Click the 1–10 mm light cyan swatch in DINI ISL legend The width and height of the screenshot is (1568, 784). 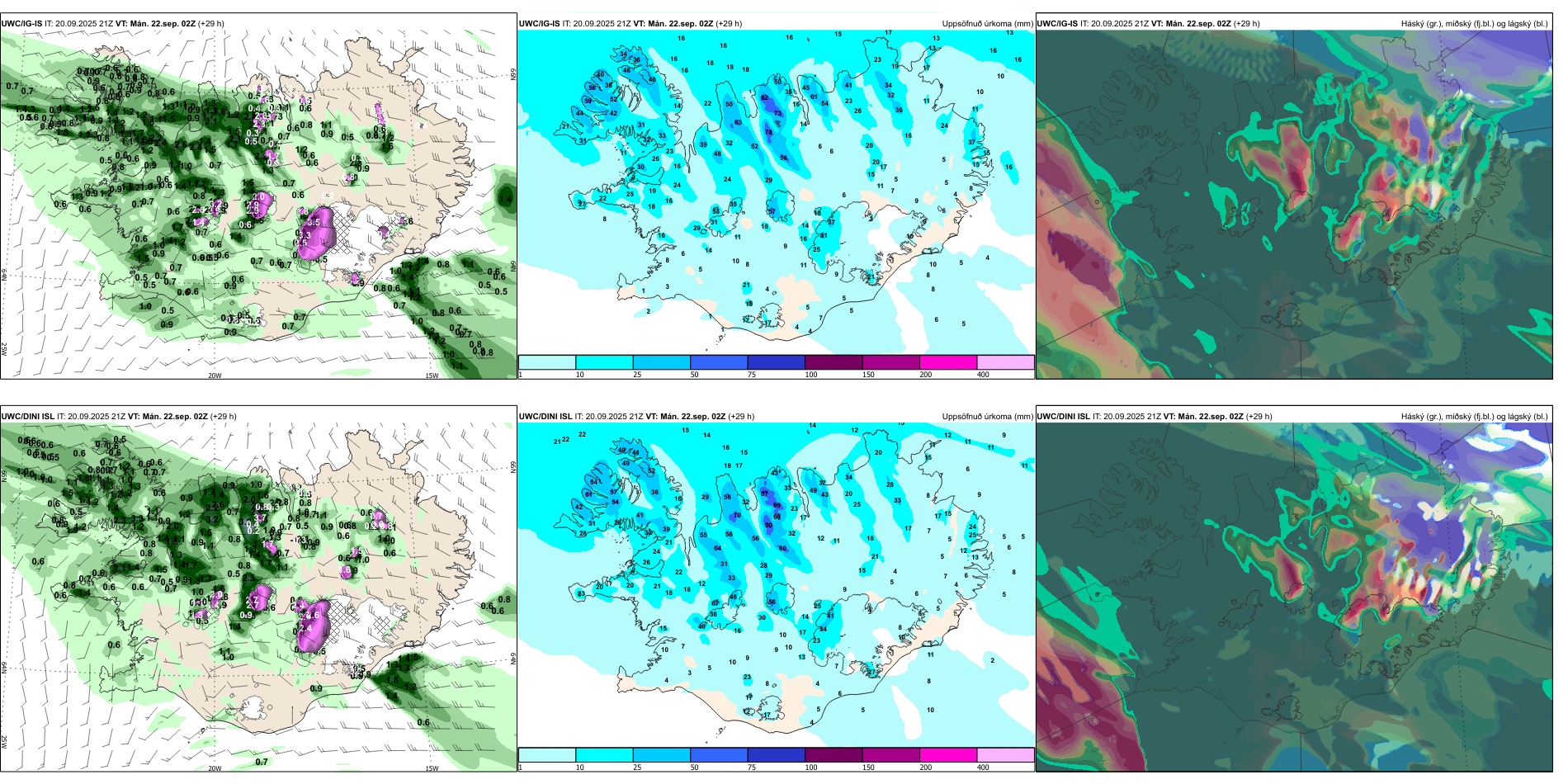547,755
